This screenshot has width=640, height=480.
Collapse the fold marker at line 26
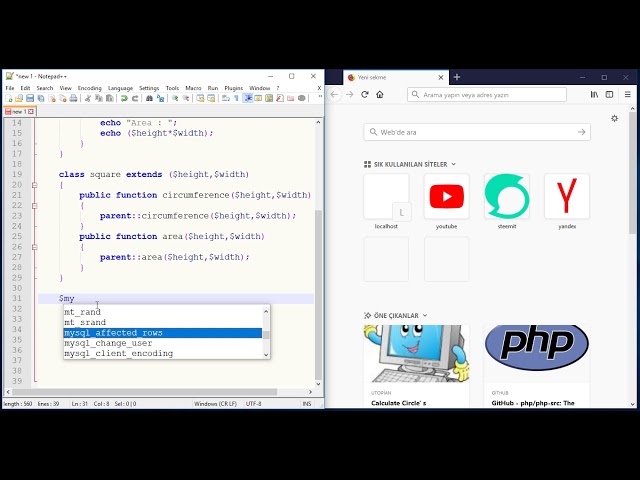[x=35, y=247]
